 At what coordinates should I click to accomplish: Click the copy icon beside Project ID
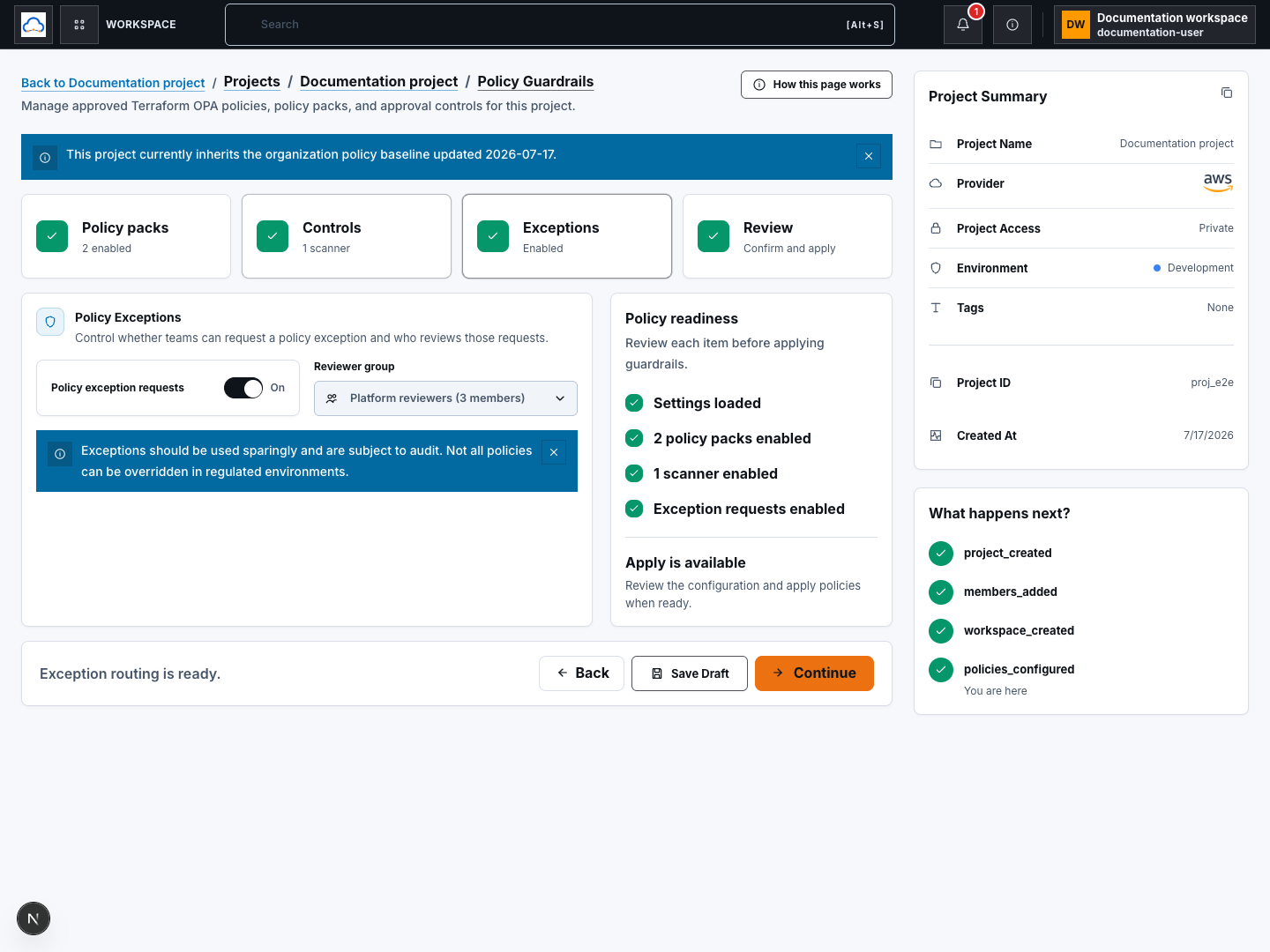936,383
